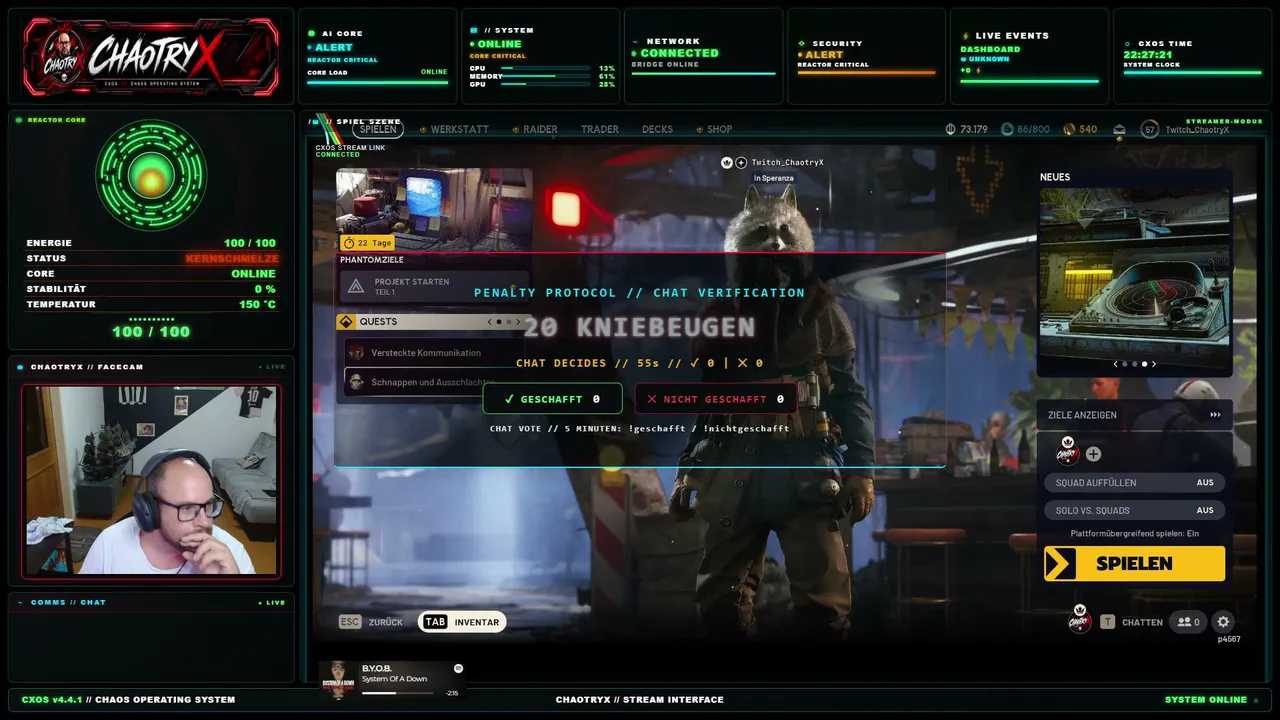This screenshot has height=720, width=1280.
Task: Toggle Solo vs. Squads setting
Action: pyautogui.click(x=1135, y=510)
